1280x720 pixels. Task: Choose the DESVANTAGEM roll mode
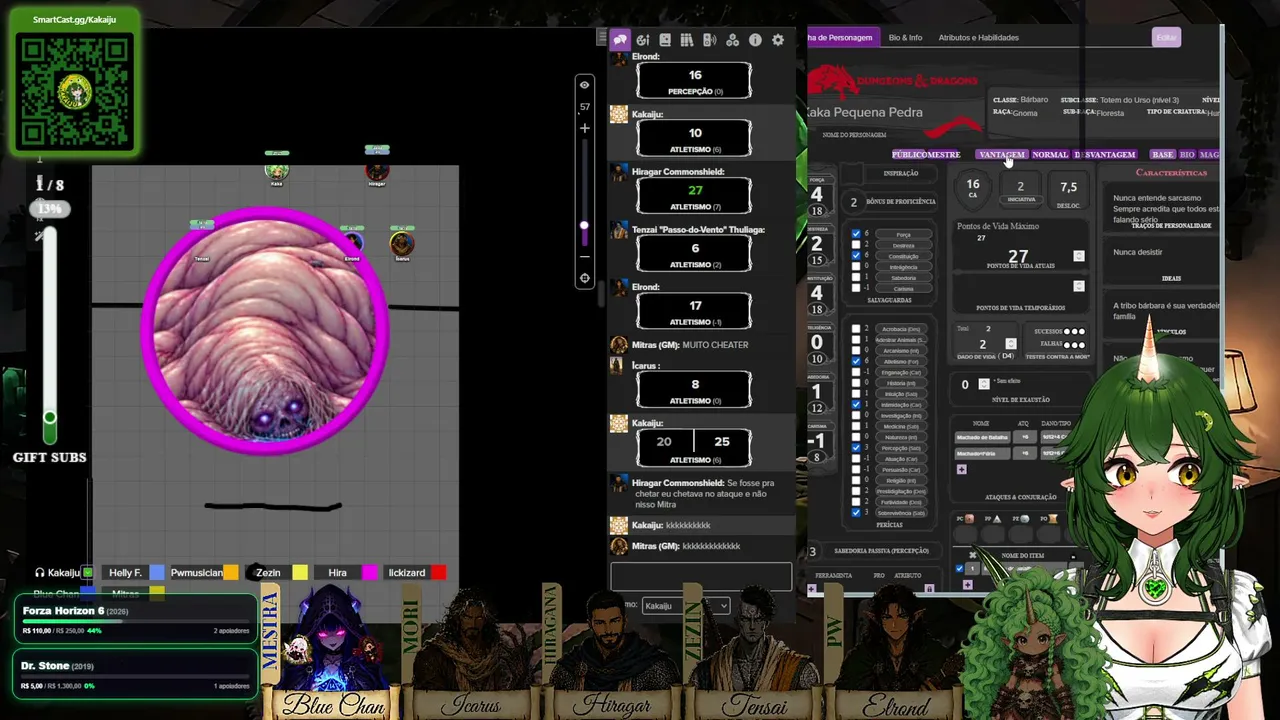(1105, 155)
